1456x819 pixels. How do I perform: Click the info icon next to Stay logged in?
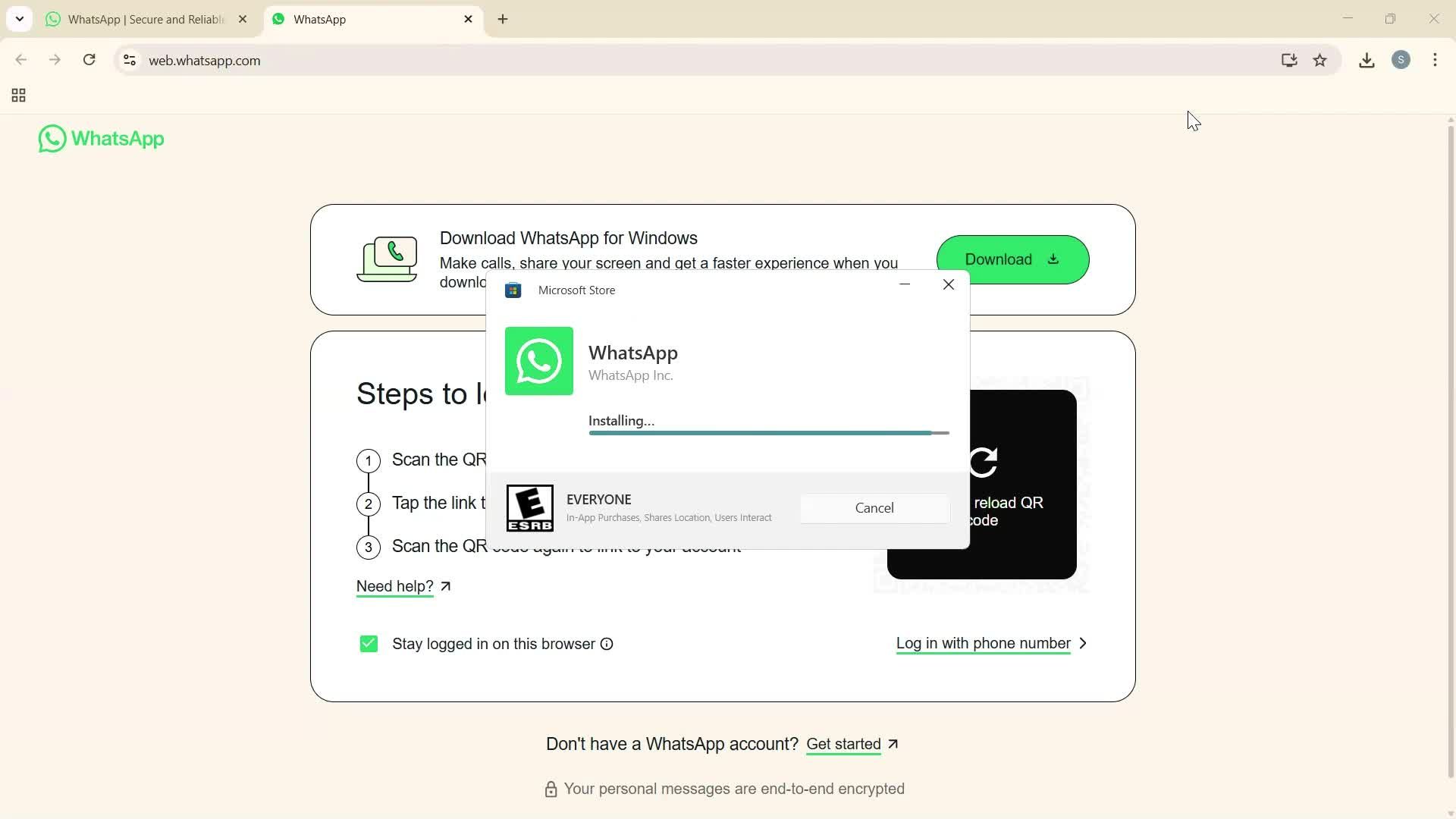click(607, 644)
